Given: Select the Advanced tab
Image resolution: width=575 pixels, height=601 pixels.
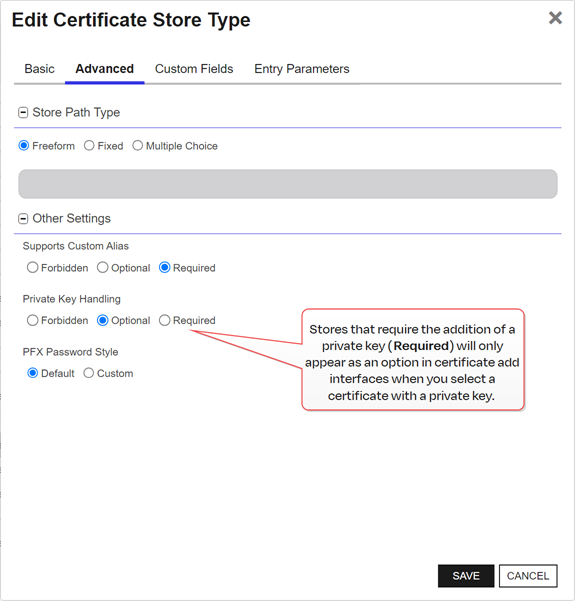Looking at the screenshot, I should (x=105, y=69).
